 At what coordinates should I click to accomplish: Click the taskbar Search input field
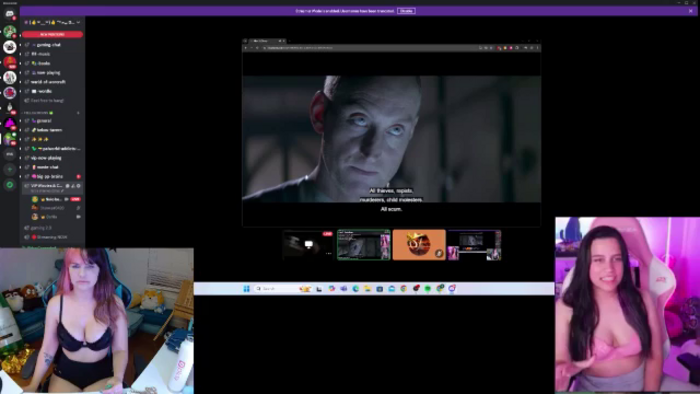pos(276,289)
